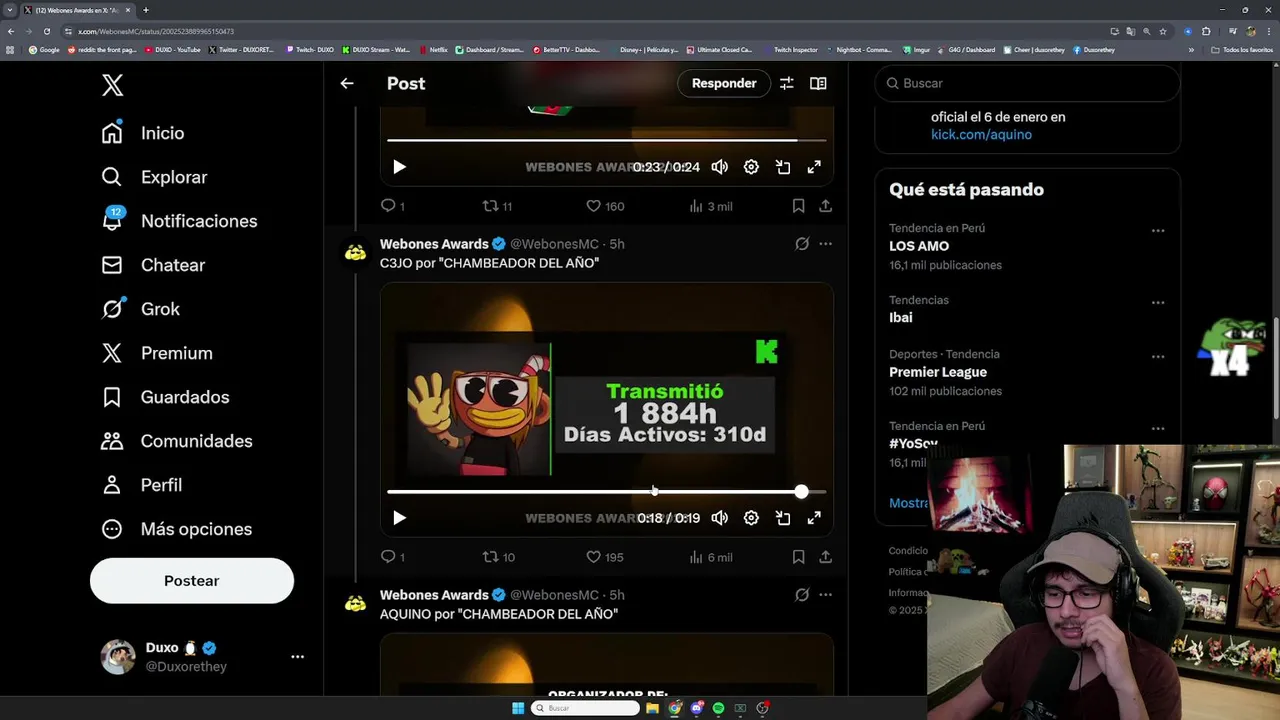Open Grok explain icon on C3JO post

(x=802, y=244)
